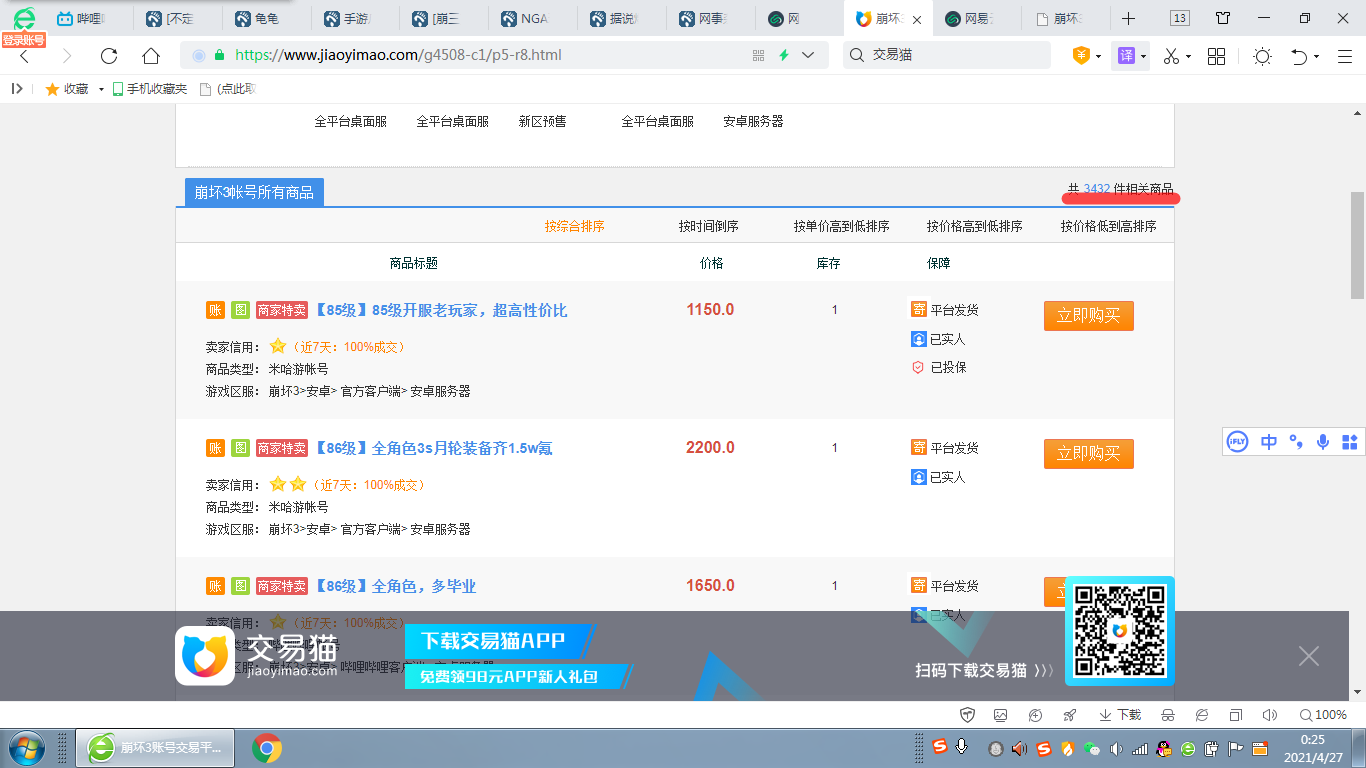Click the green lightning speed-mode icon
Image resolution: width=1366 pixels, height=768 pixels.
pos(784,55)
